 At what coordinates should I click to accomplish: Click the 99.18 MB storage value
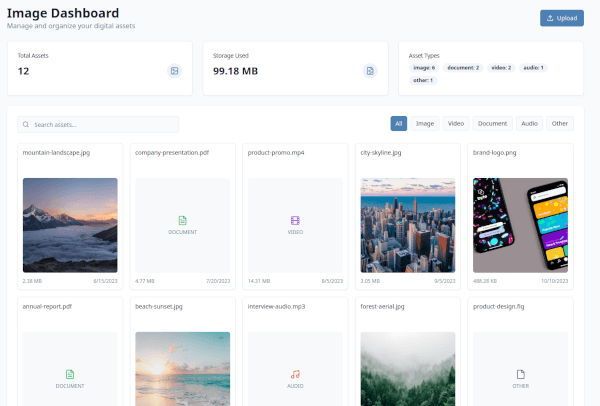[x=235, y=71]
